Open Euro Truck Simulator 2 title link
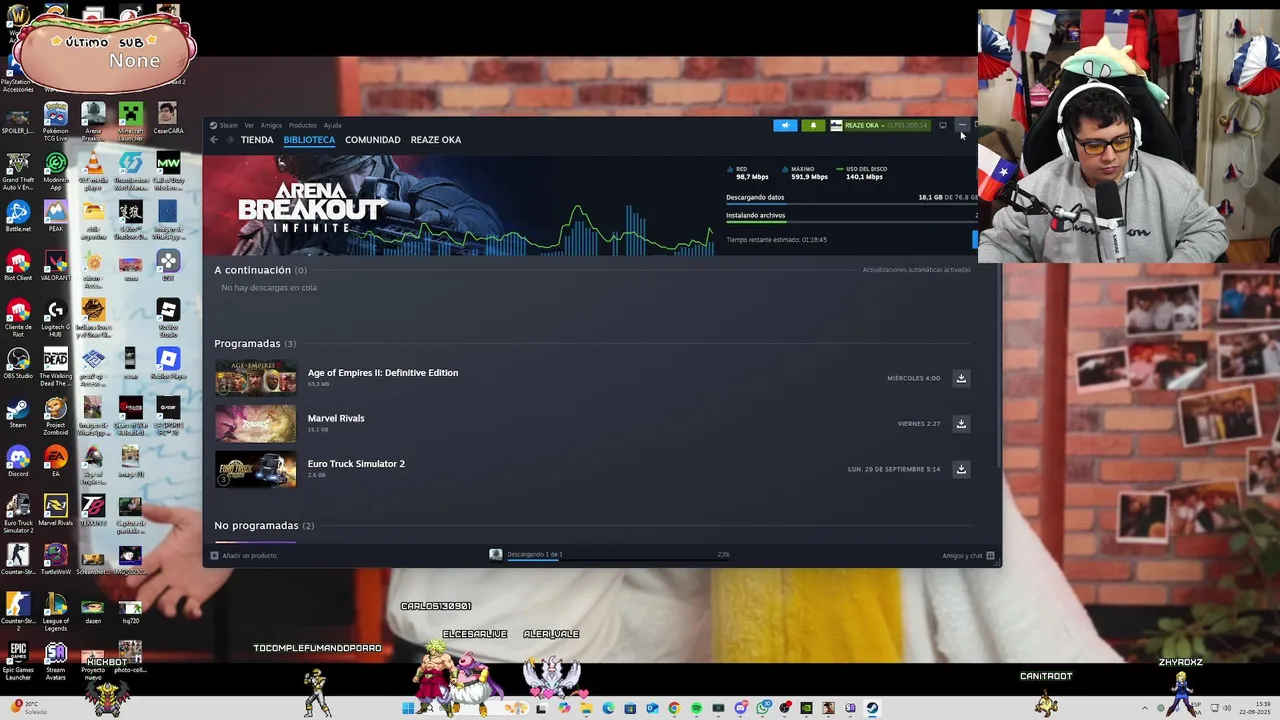The width and height of the screenshot is (1280, 720). pyautogui.click(x=356, y=464)
